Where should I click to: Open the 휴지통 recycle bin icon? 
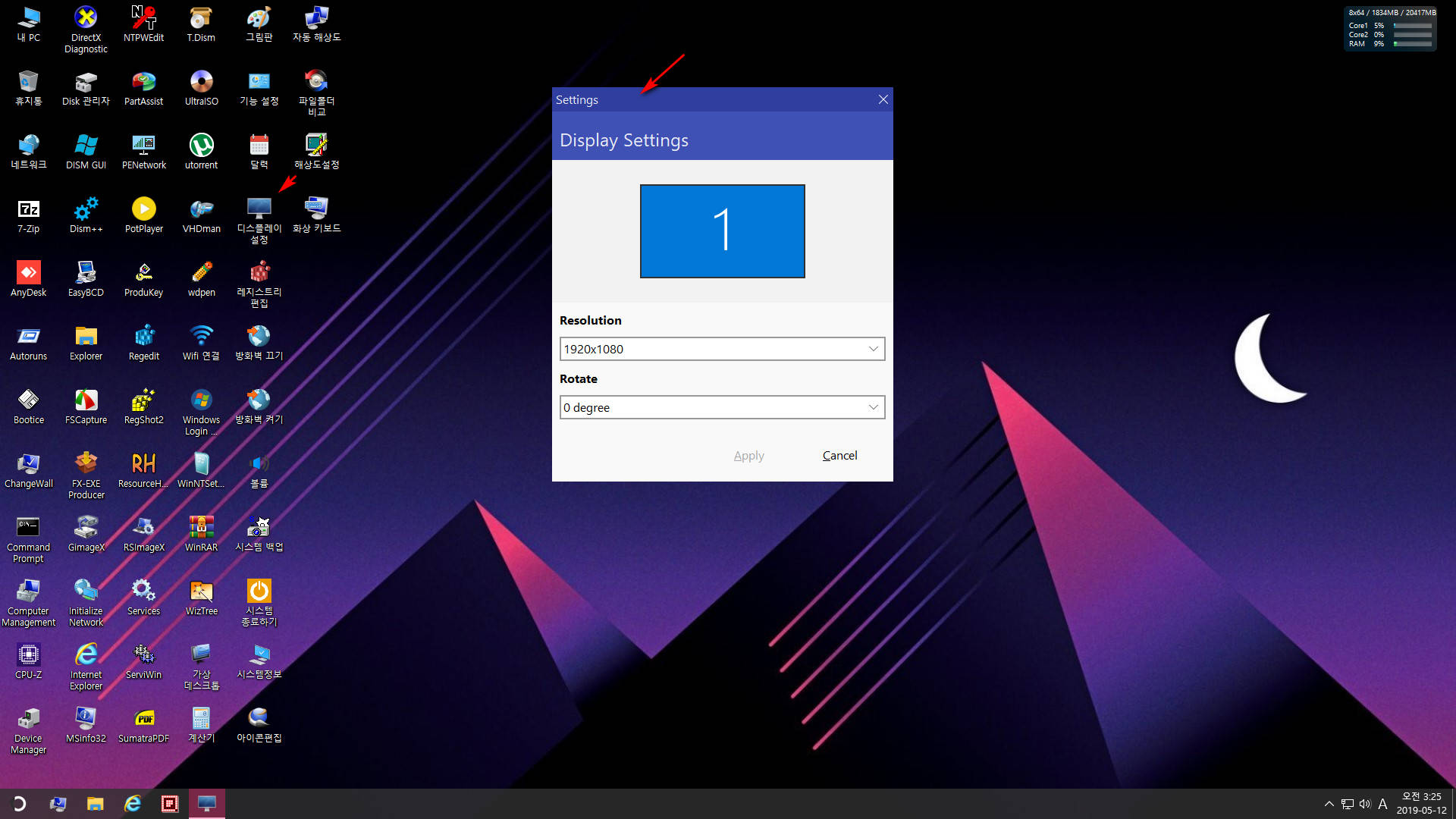[28, 87]
